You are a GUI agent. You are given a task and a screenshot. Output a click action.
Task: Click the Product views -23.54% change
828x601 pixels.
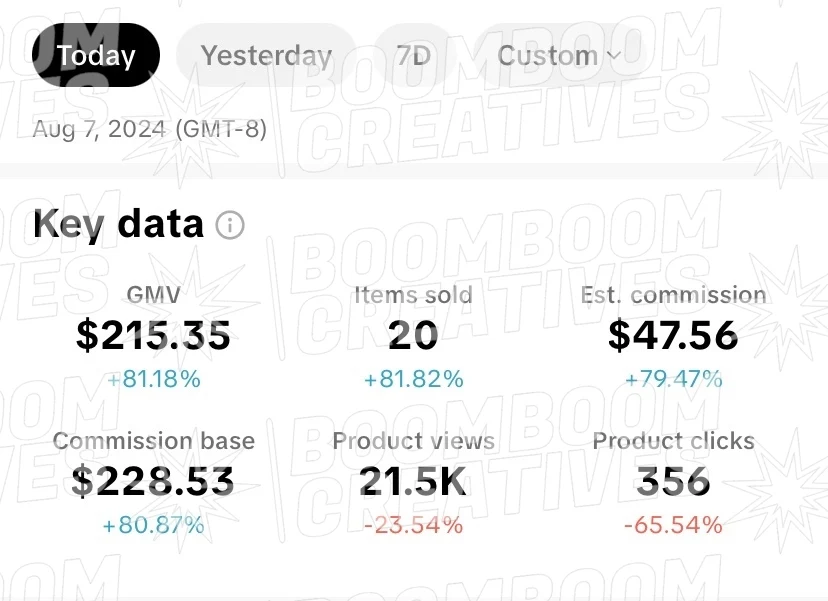413,525
